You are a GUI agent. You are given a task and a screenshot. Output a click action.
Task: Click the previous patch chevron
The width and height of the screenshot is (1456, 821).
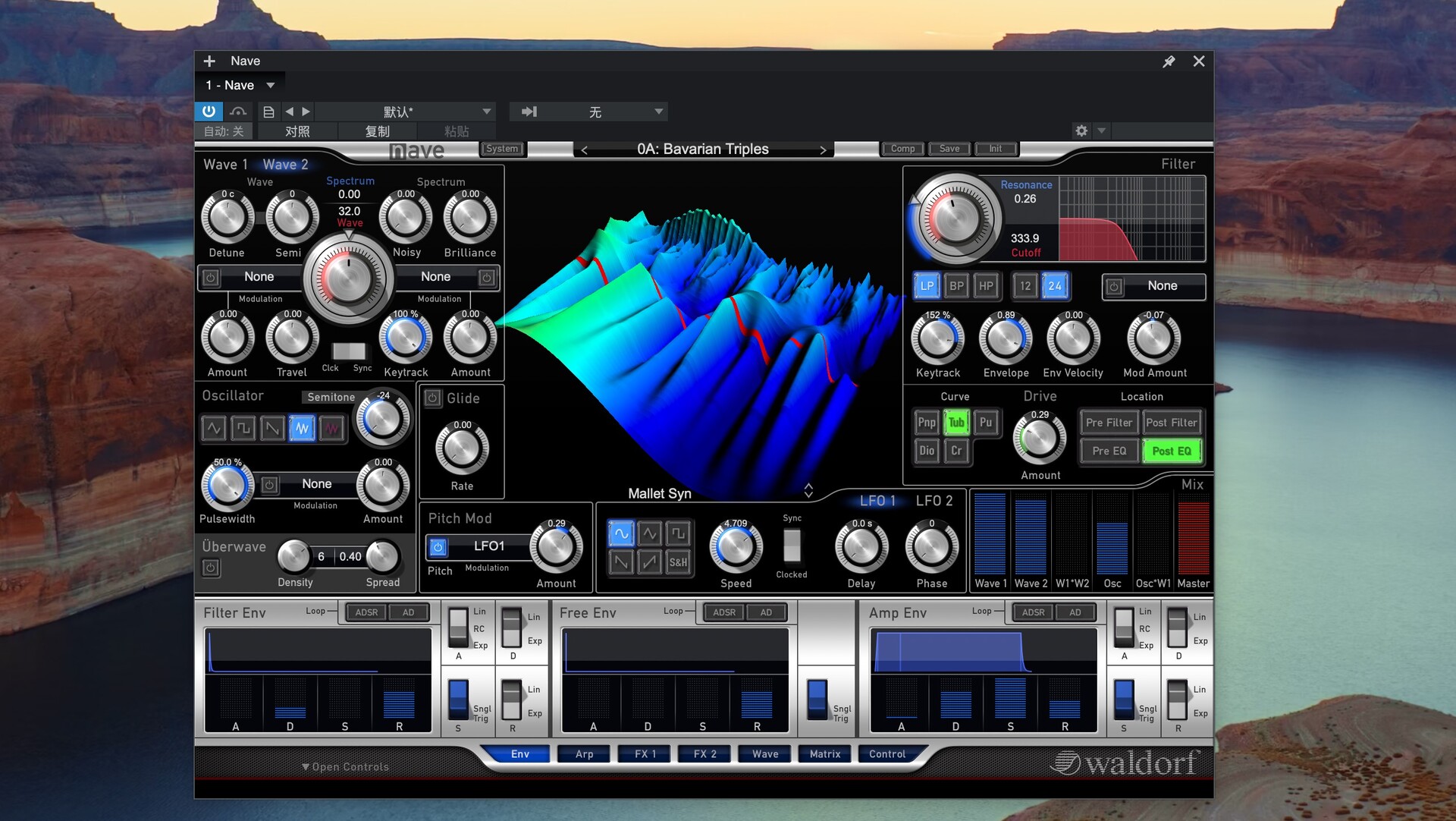pyautogui.click(x=584, y=150)
